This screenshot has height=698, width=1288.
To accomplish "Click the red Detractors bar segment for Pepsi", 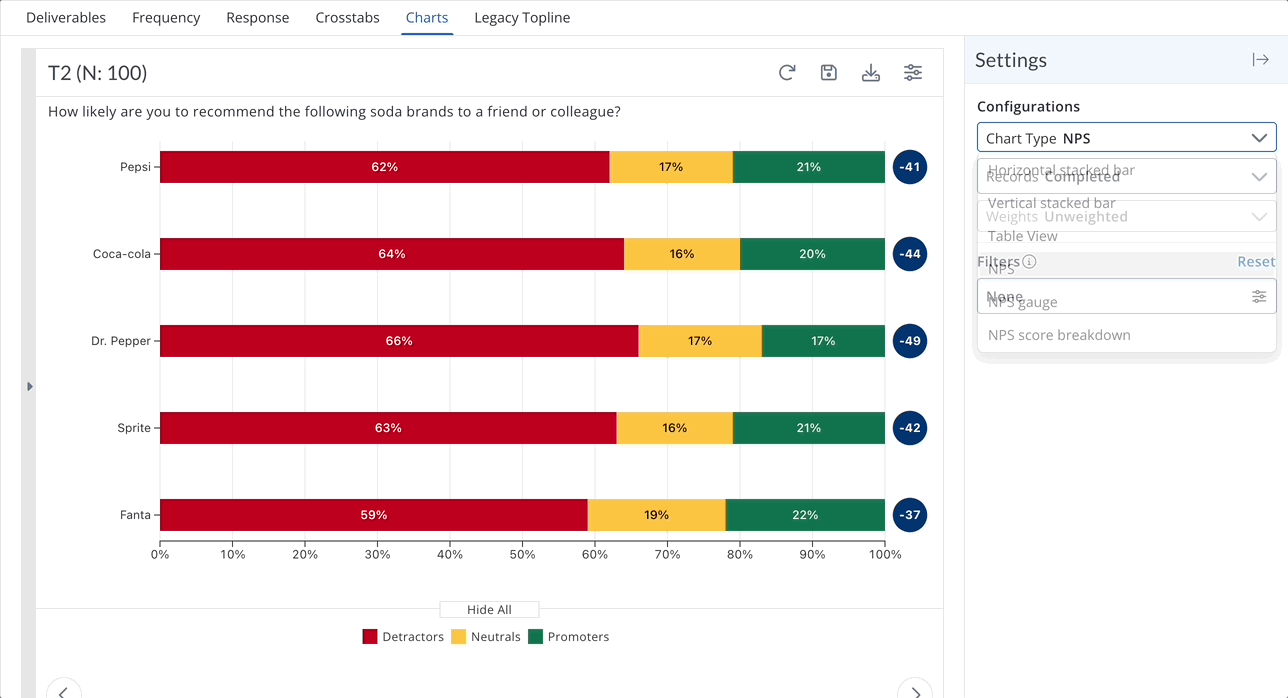I will [384, 167].
